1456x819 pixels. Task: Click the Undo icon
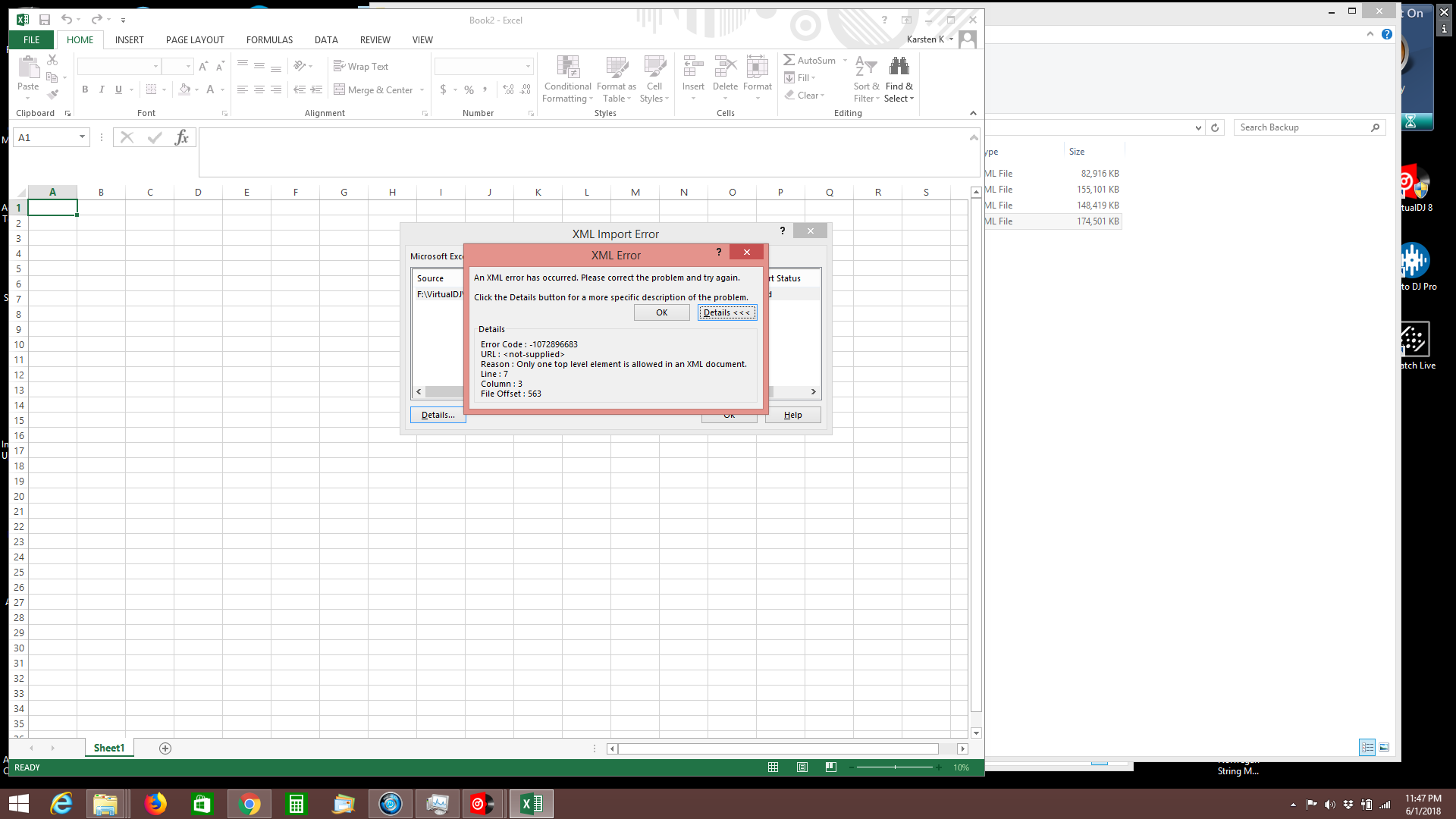67,20
